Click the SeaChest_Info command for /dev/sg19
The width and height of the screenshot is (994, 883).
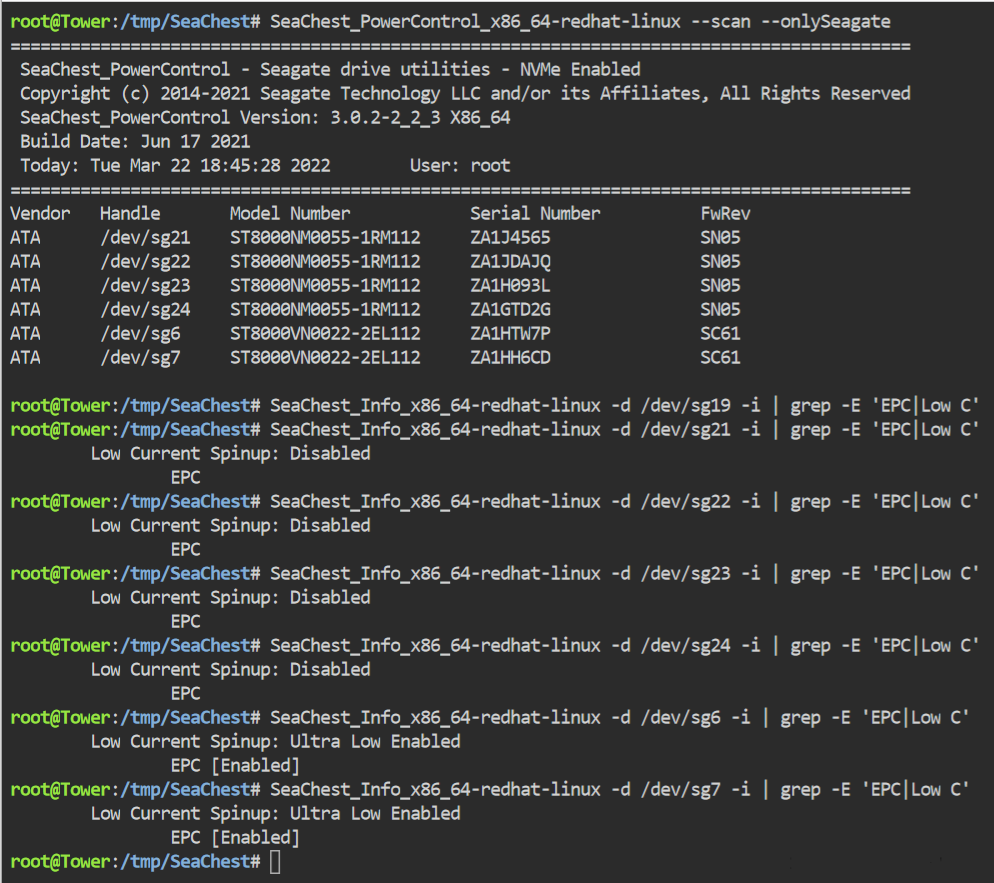pyautogui.click(x=624, y=406)
